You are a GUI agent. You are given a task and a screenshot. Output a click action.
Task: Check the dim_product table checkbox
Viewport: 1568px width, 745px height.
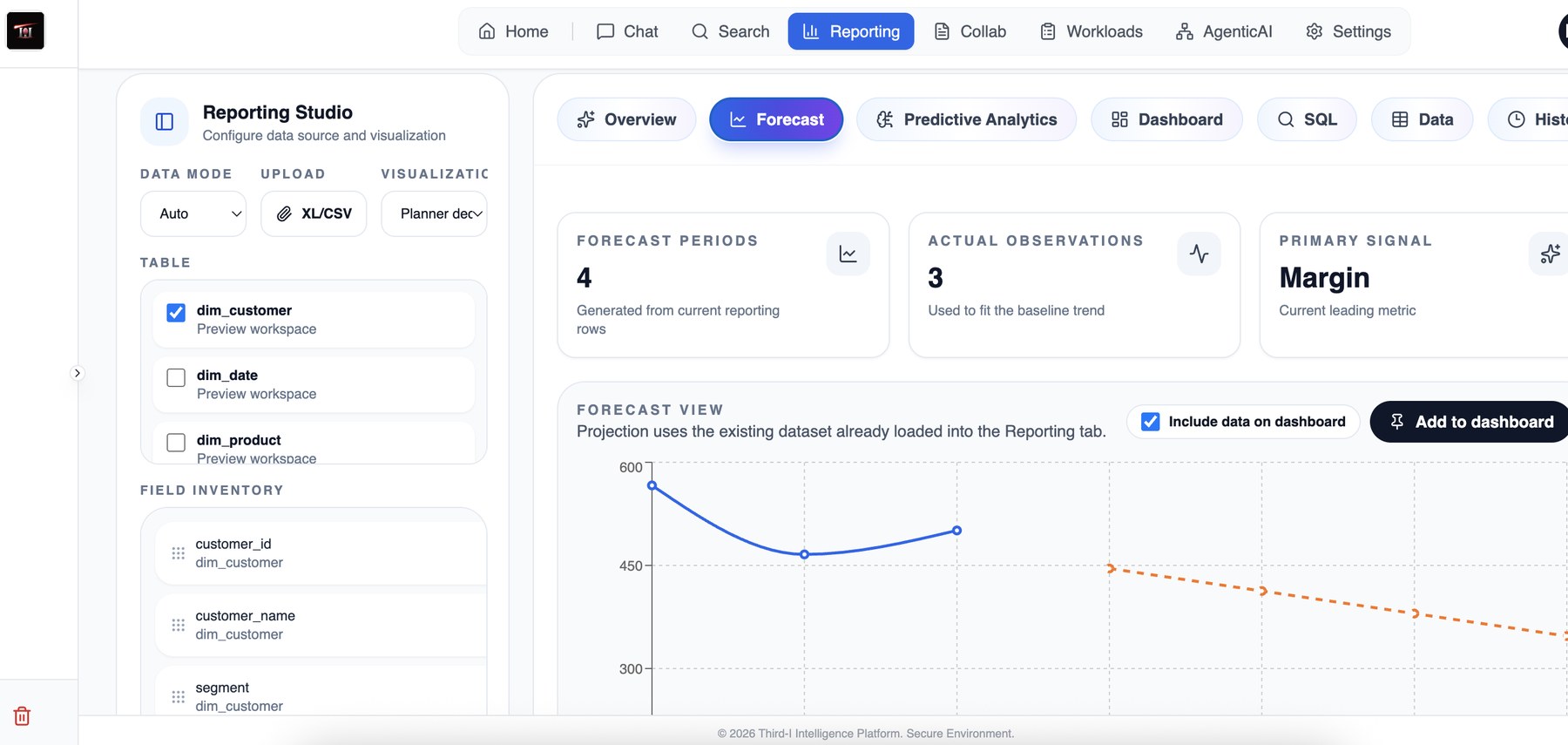176,443
